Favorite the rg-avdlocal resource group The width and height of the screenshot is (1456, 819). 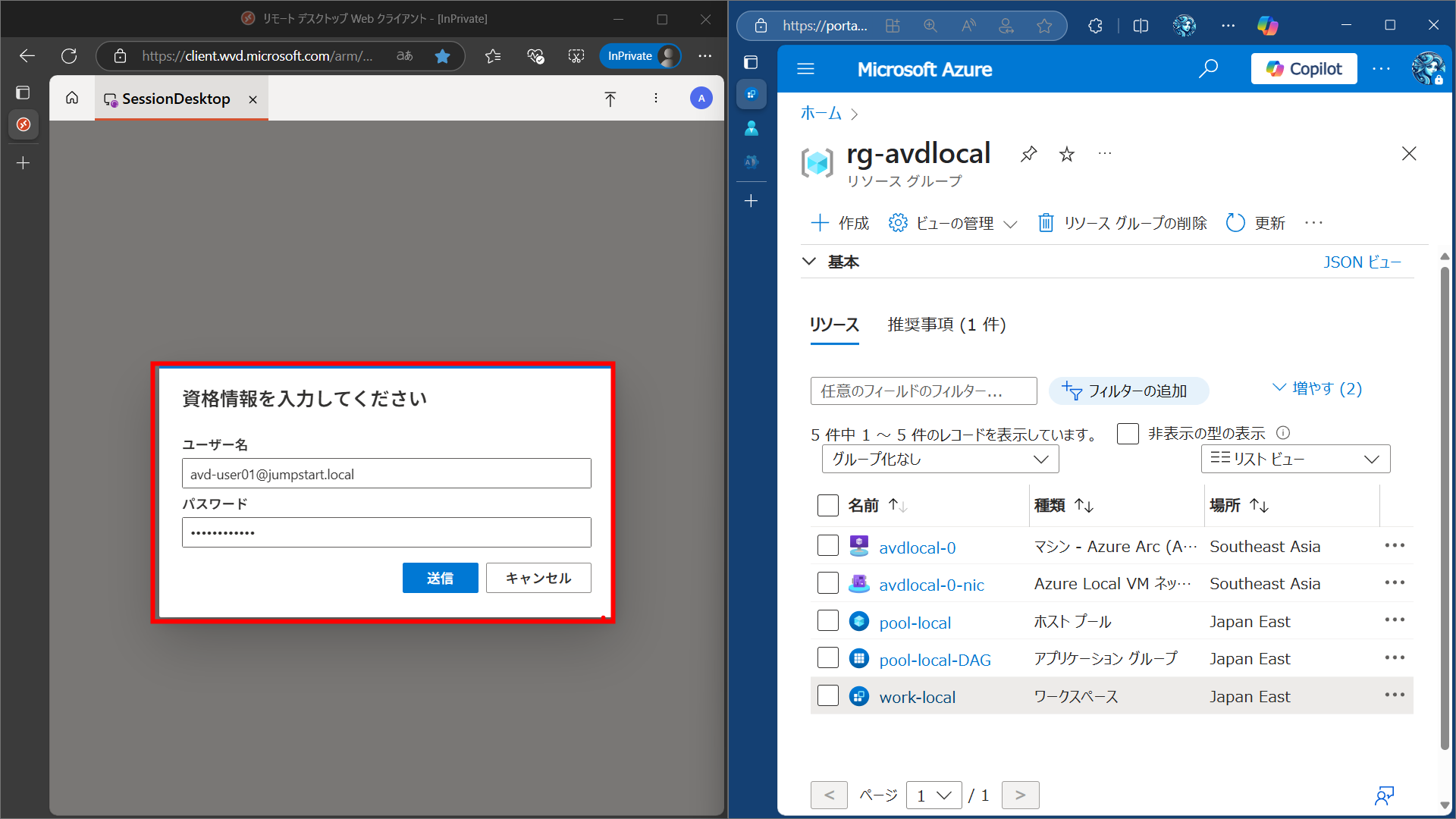[x=1067, y=154]
